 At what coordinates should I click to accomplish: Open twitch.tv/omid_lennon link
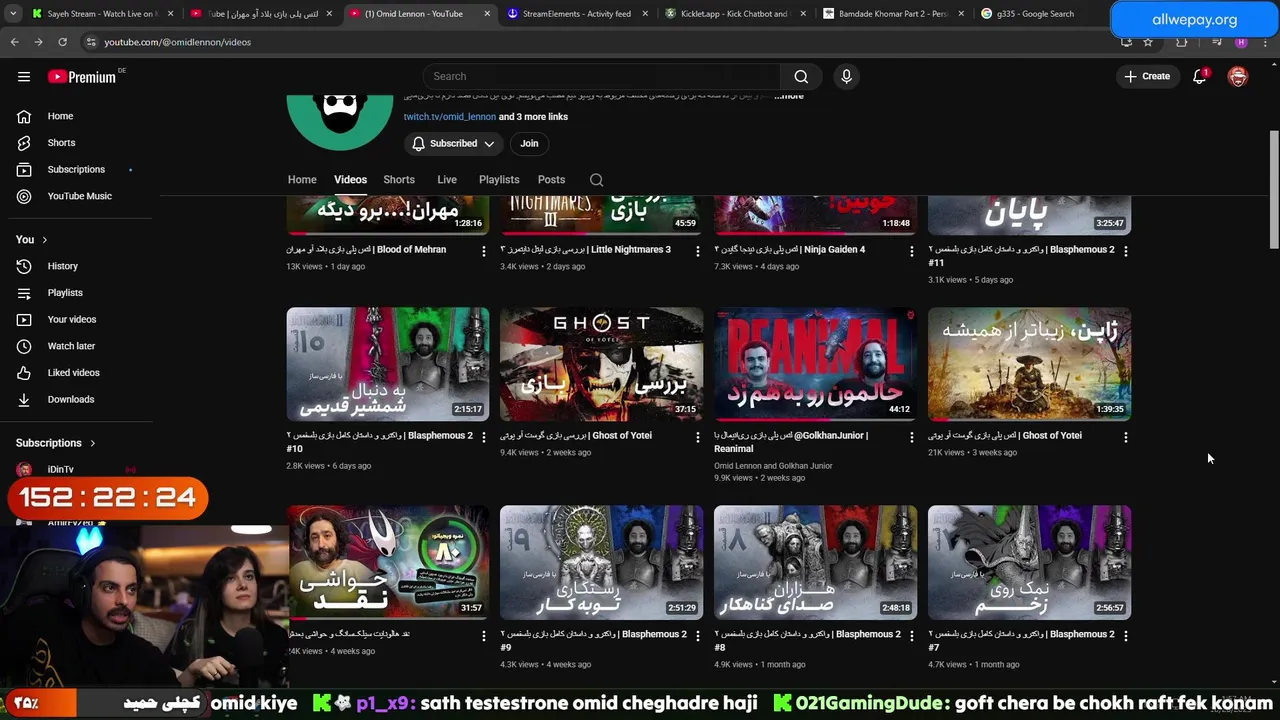coord(449,117)
